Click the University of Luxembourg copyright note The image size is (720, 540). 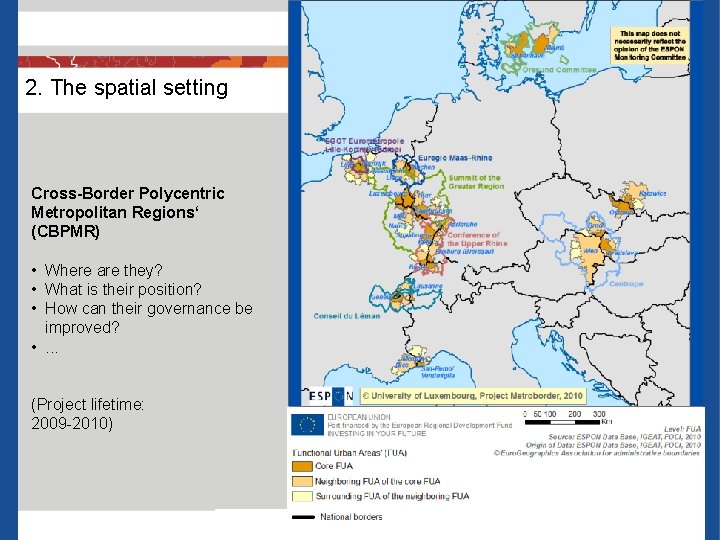pos(472,396)
